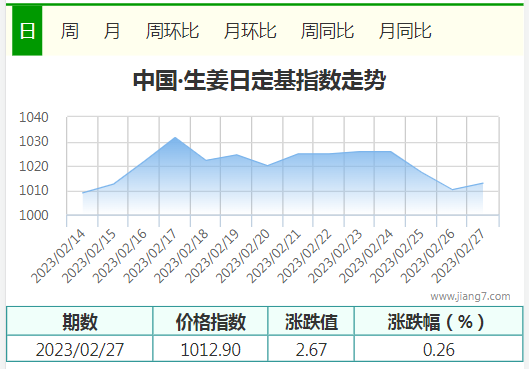Image resolution: width=529 pixels, height=369 pixels.
Task: Click the x-axis label 2023/02/14
Action: point(58,256)
